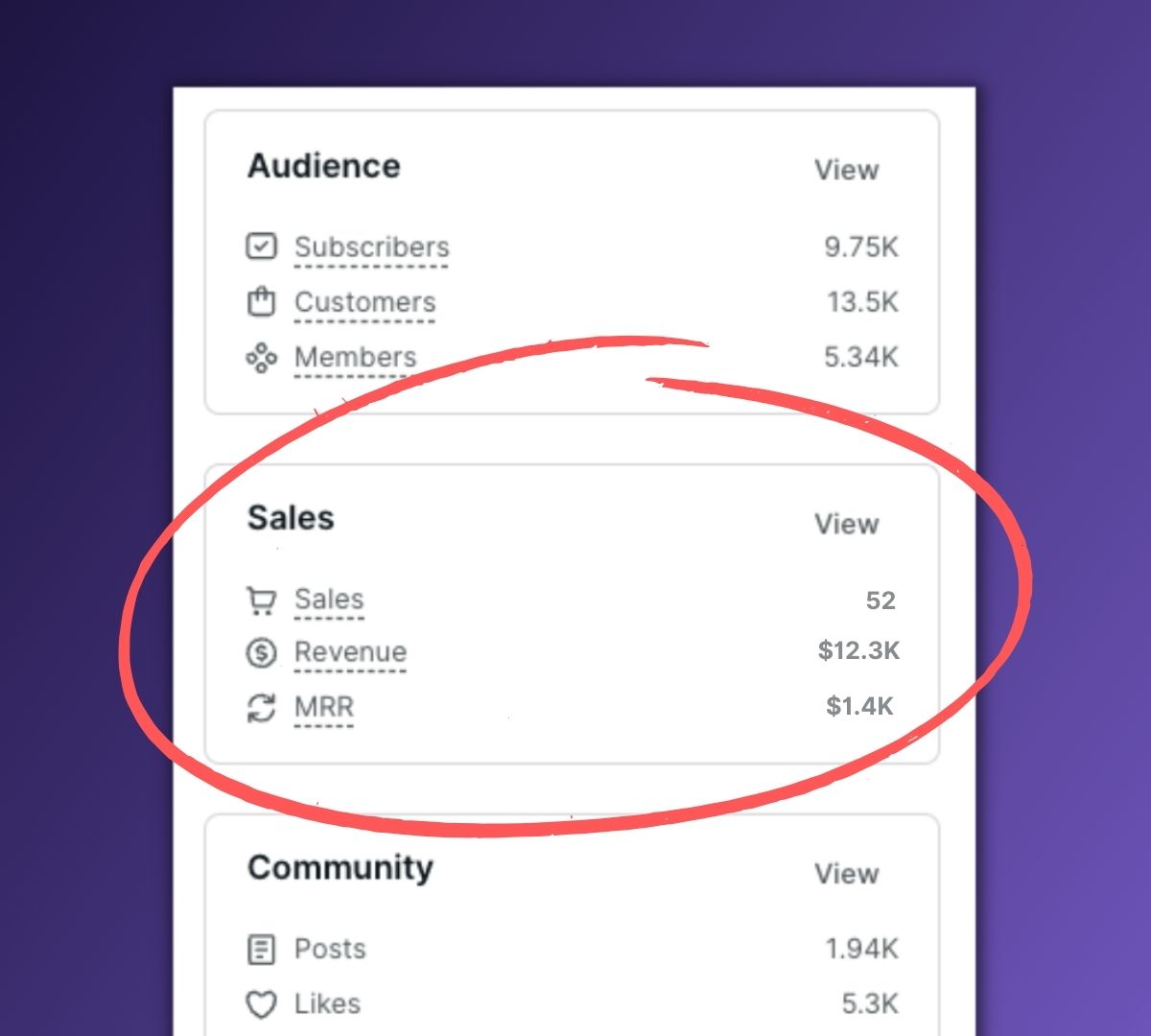The width and height of the screenshot is (1151, 1036).
Task: Select the Customers label
Action: (364, 302)
